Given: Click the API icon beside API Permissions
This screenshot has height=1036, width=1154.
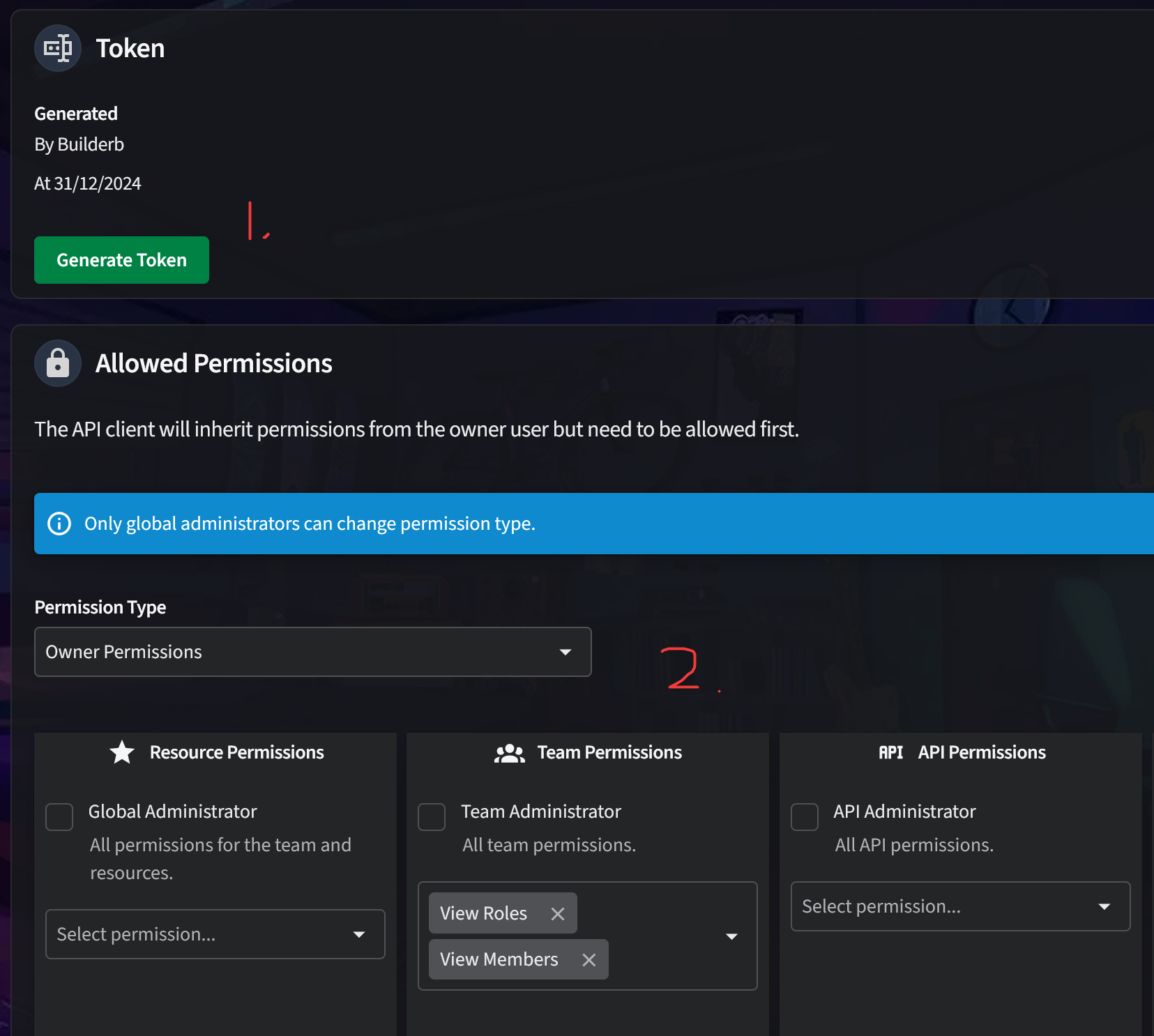Looking at the screenshot, I should [890, 752].
